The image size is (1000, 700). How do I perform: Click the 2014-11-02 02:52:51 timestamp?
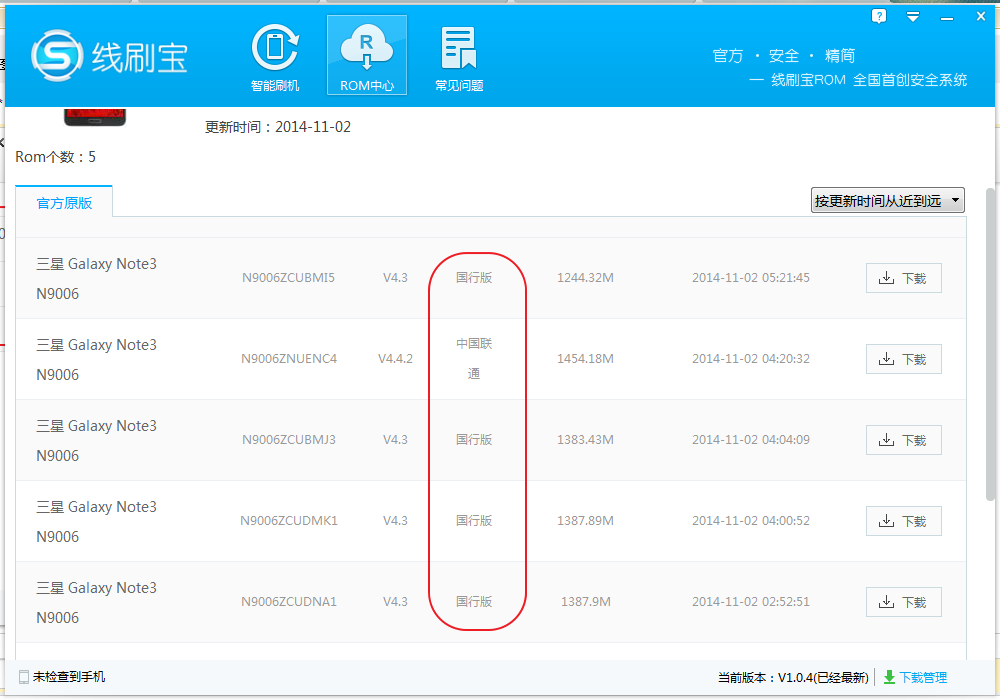pos(751,602)
